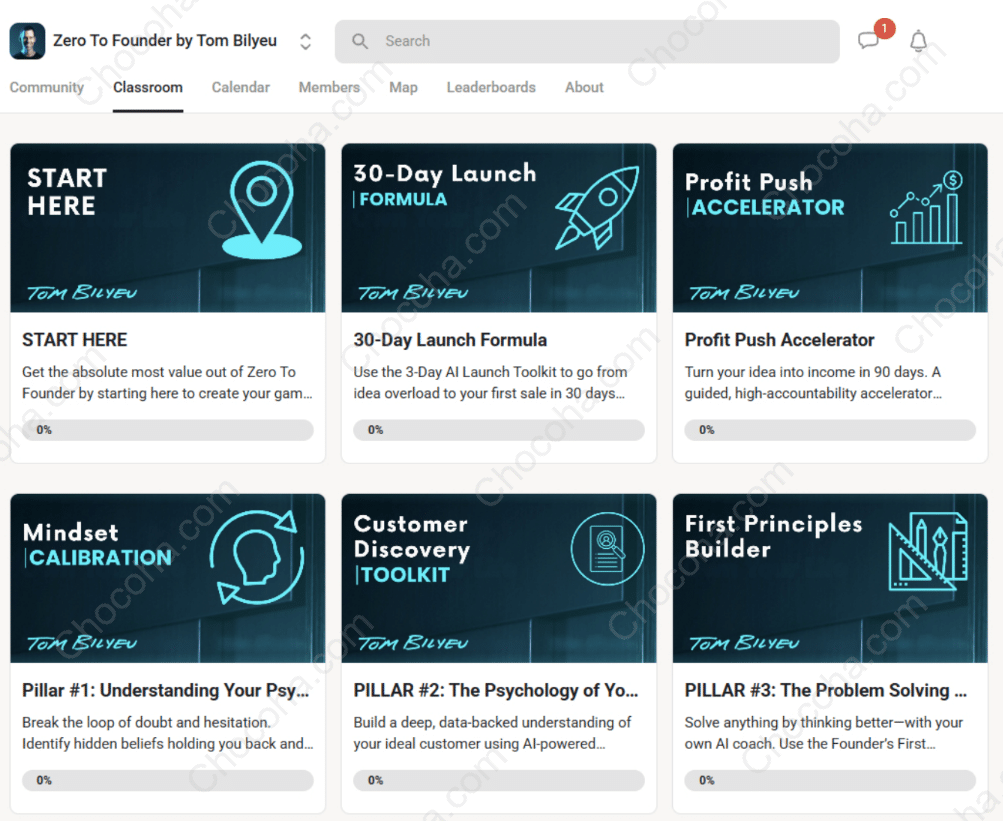Click the notification bell icon

(917, 42)
